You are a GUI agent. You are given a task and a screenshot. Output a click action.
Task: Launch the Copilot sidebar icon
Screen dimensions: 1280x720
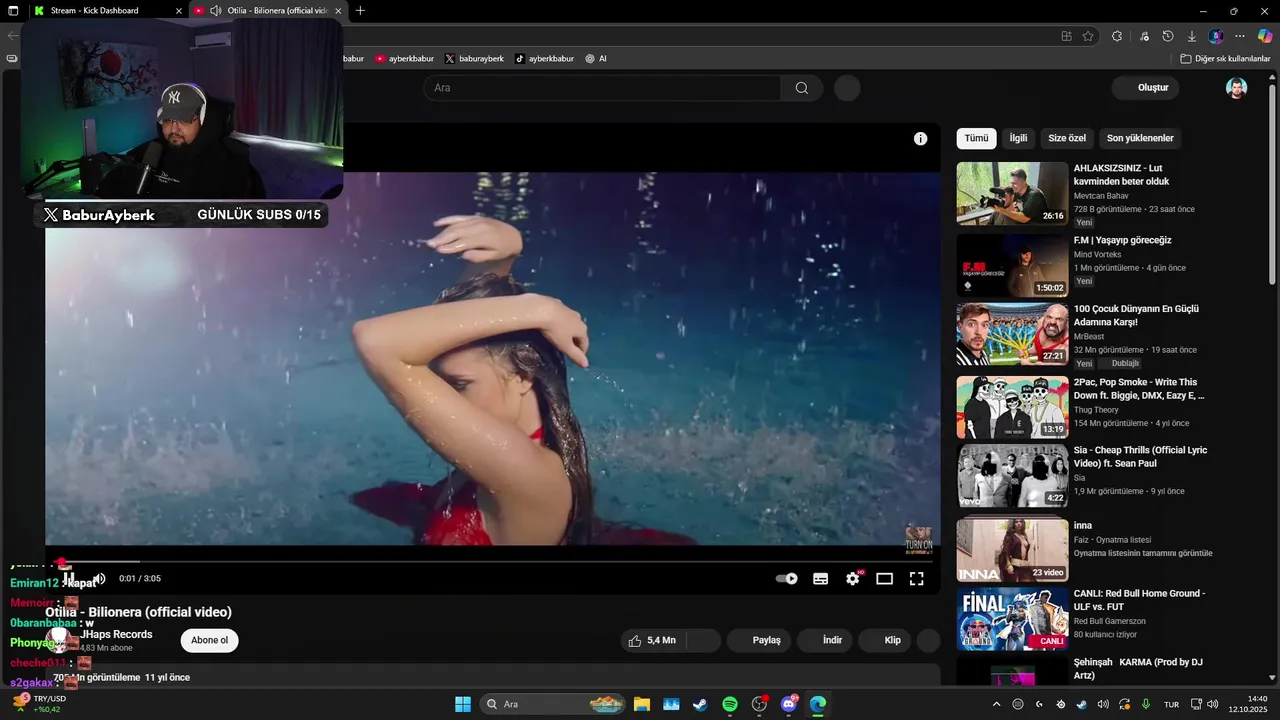tap(1265, 36)
